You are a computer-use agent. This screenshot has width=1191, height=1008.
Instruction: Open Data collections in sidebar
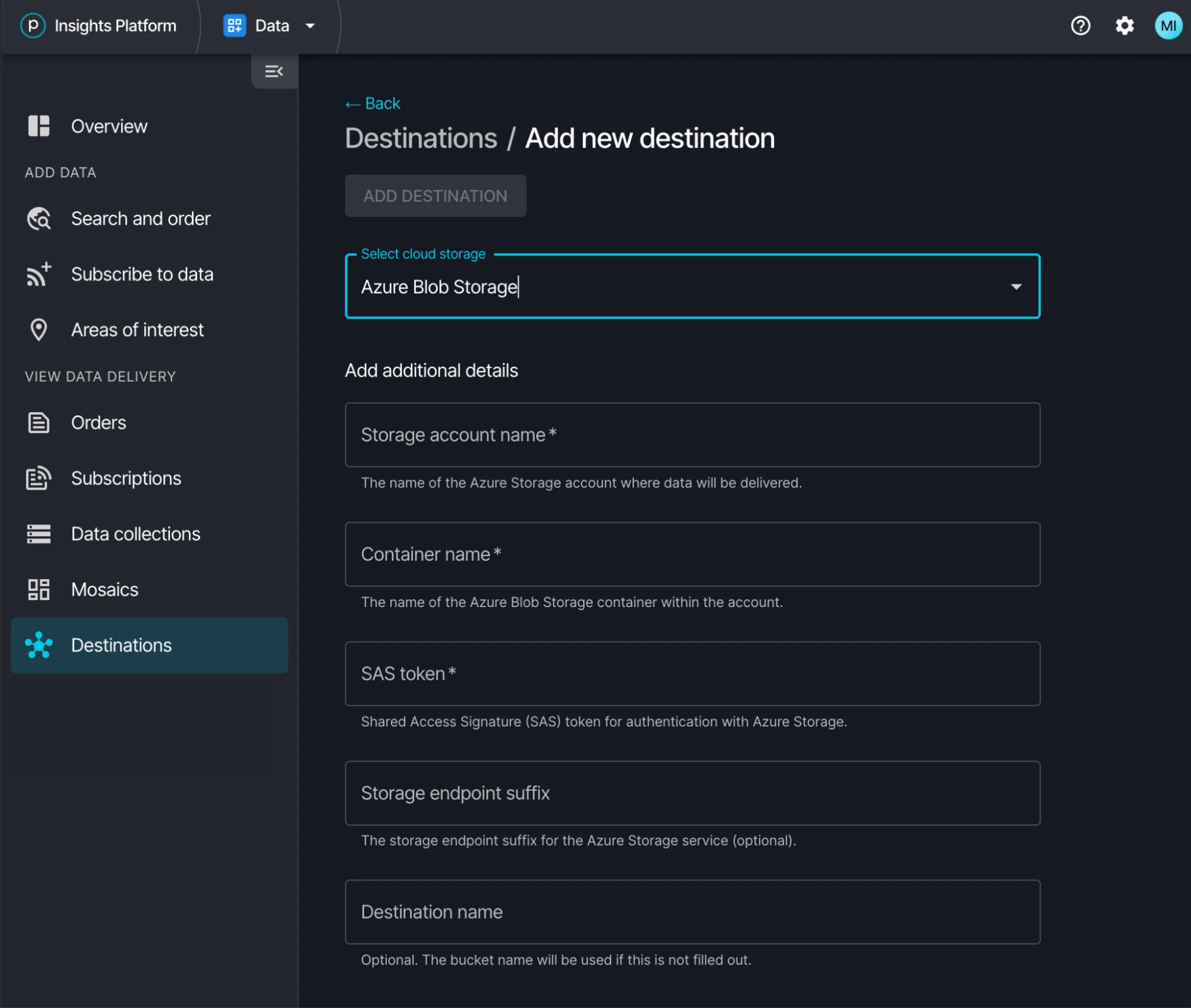pyautogui.click(x=135, y=534)
